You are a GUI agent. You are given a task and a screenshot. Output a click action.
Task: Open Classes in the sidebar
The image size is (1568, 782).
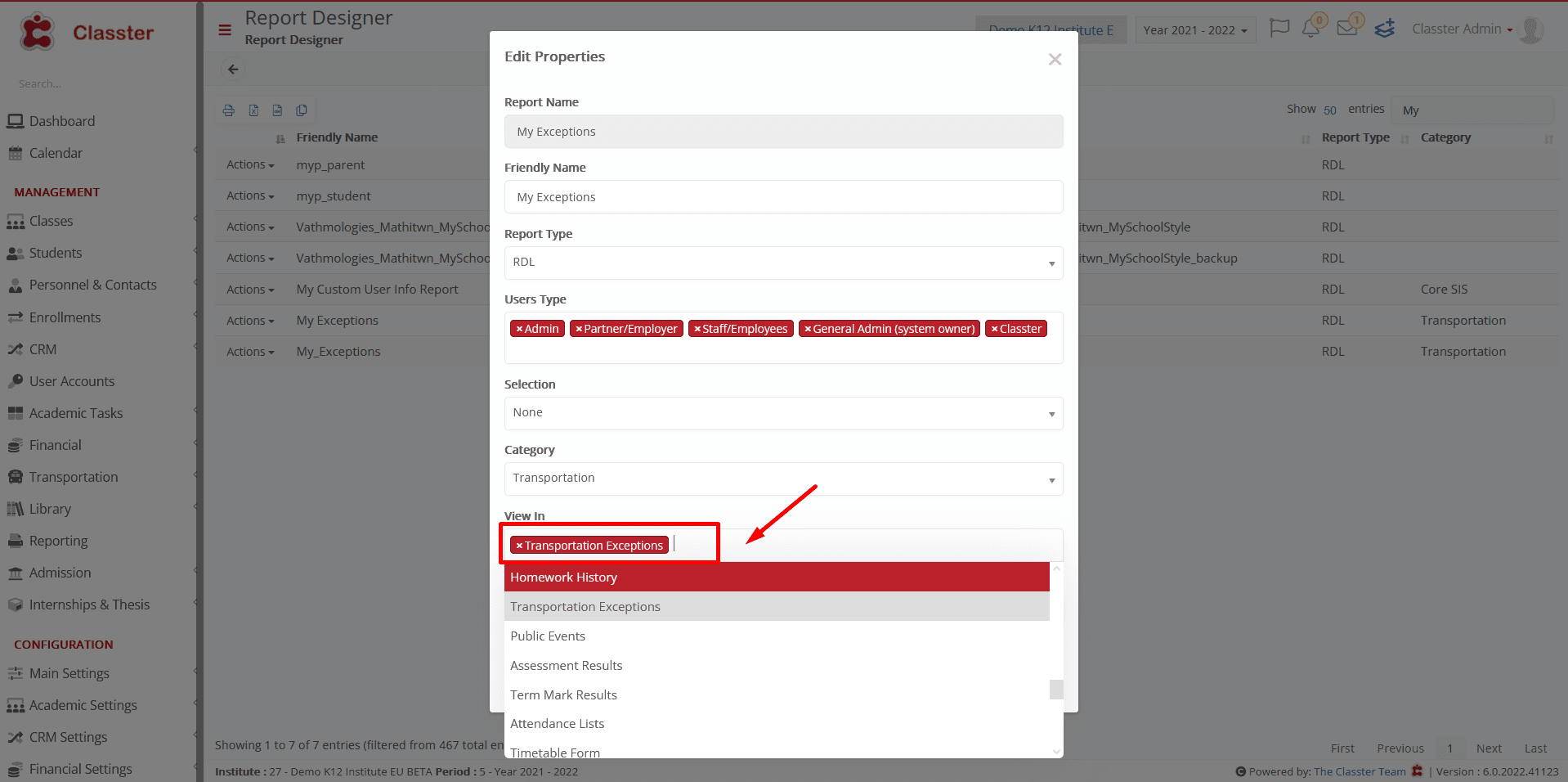click(51, 221)
